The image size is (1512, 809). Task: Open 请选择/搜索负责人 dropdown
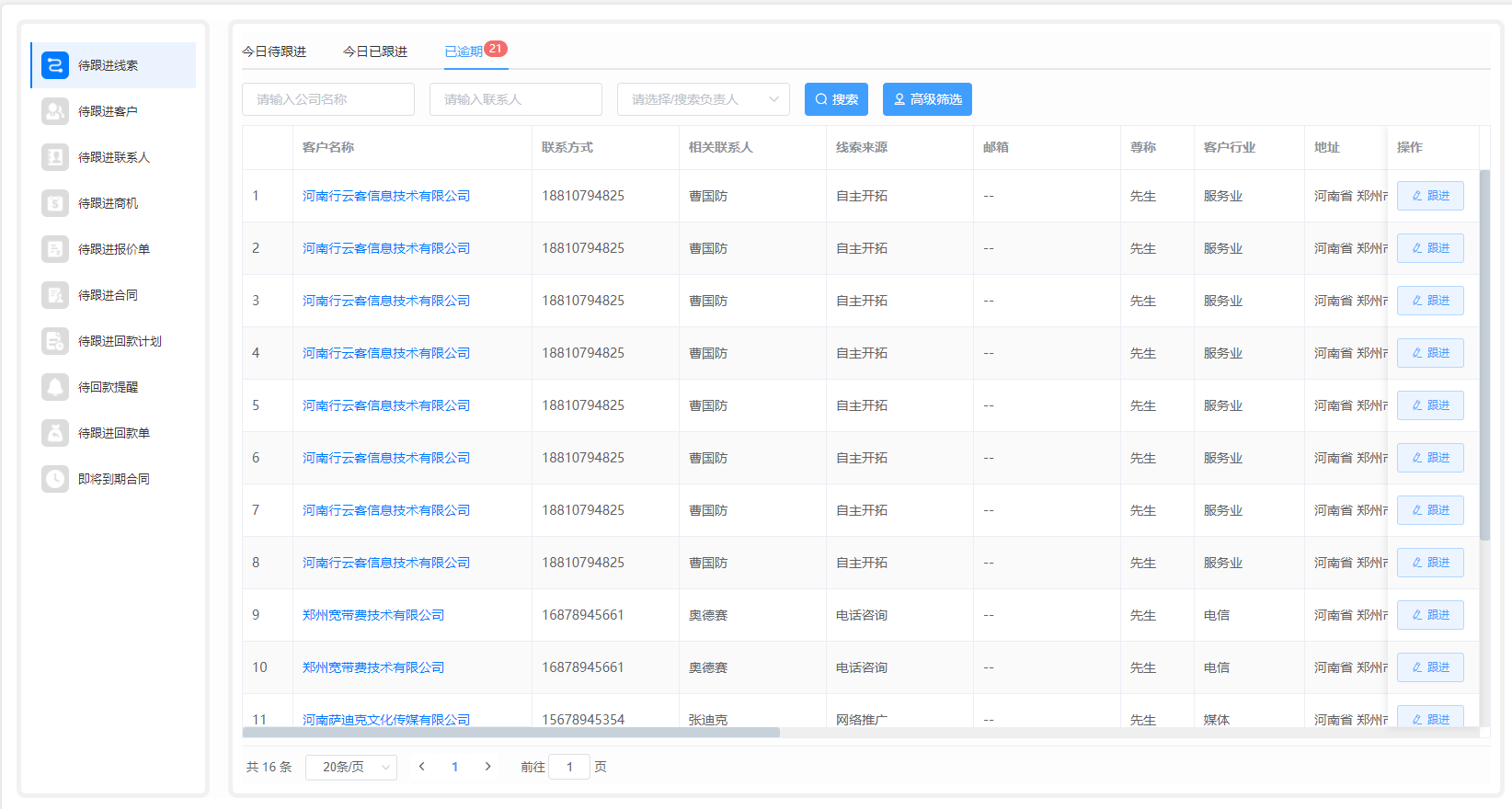(704, 99)
